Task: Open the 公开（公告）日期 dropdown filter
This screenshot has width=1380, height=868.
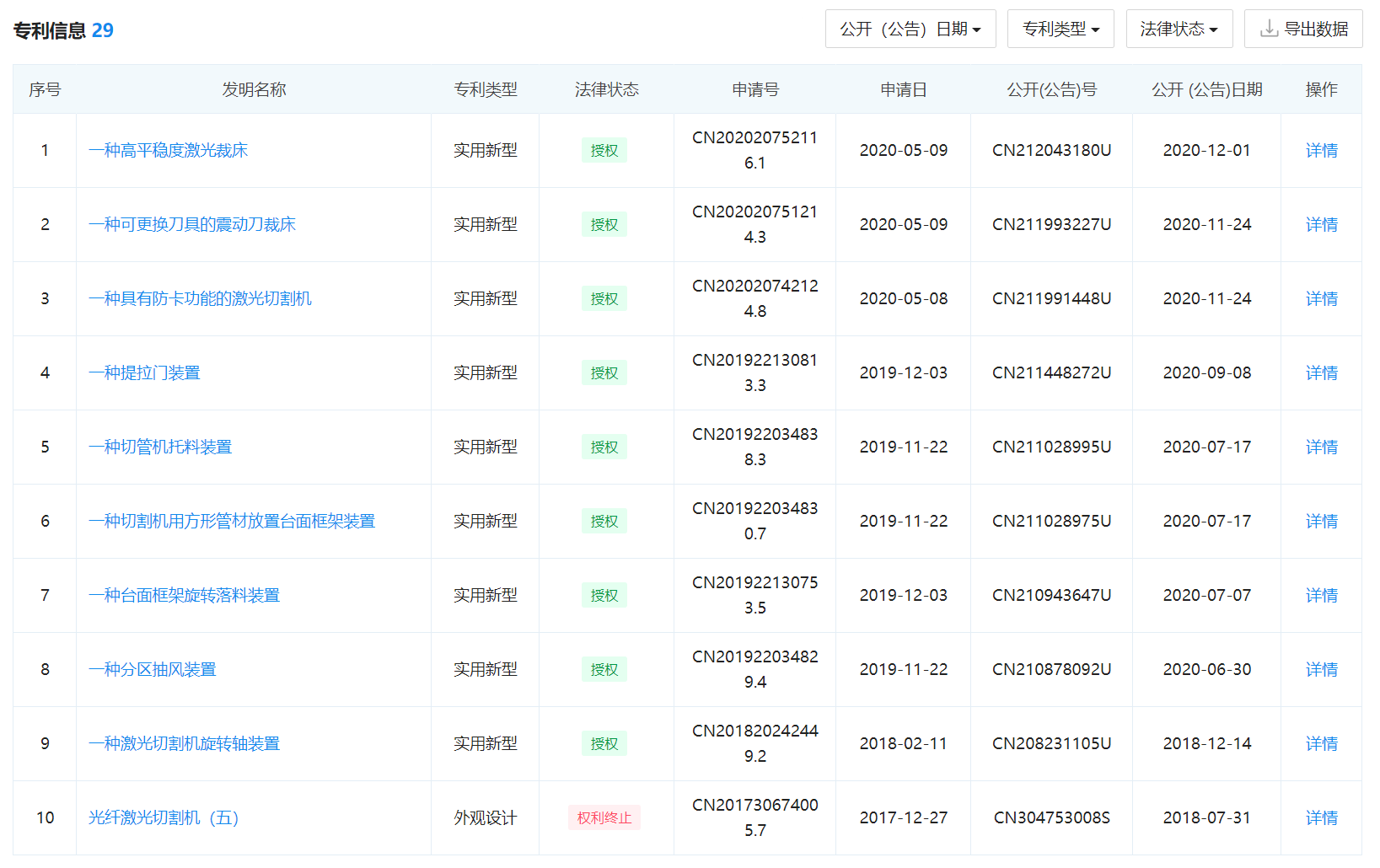Action: pos(910,29)
